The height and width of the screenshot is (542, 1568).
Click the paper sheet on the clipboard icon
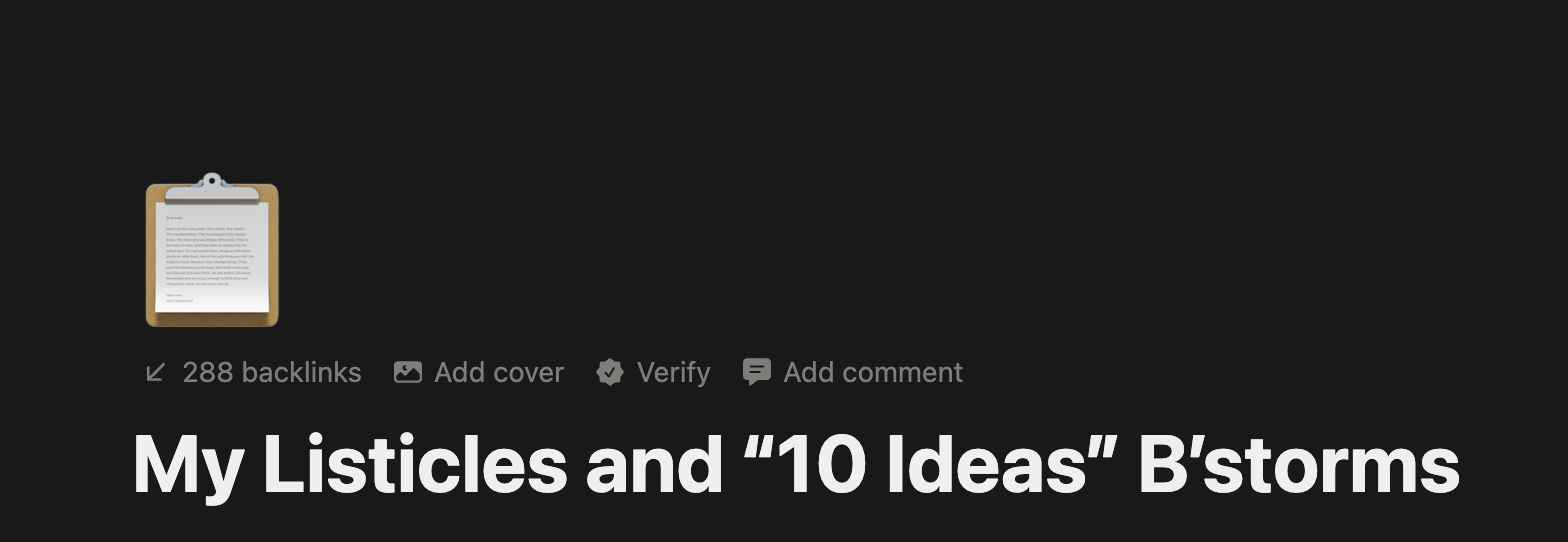[x=212, y=258]
